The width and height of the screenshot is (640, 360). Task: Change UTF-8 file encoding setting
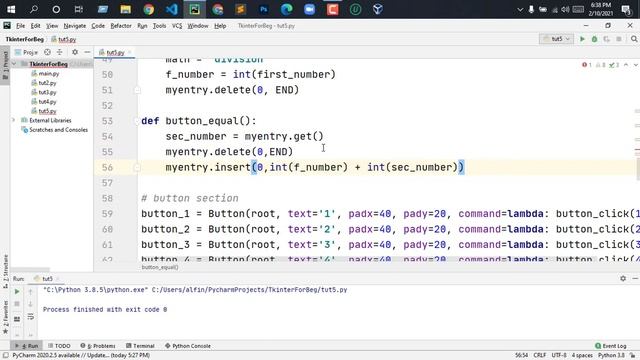click(x=559, y=356)
